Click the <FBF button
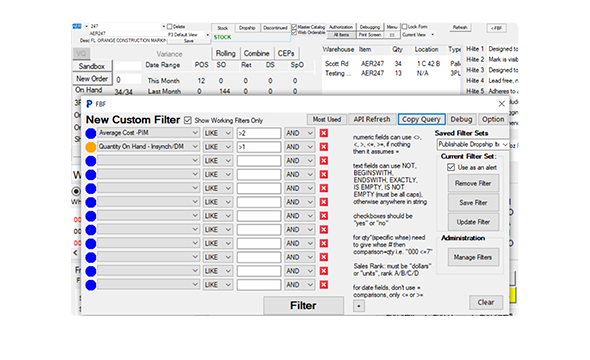 [497, 28]
